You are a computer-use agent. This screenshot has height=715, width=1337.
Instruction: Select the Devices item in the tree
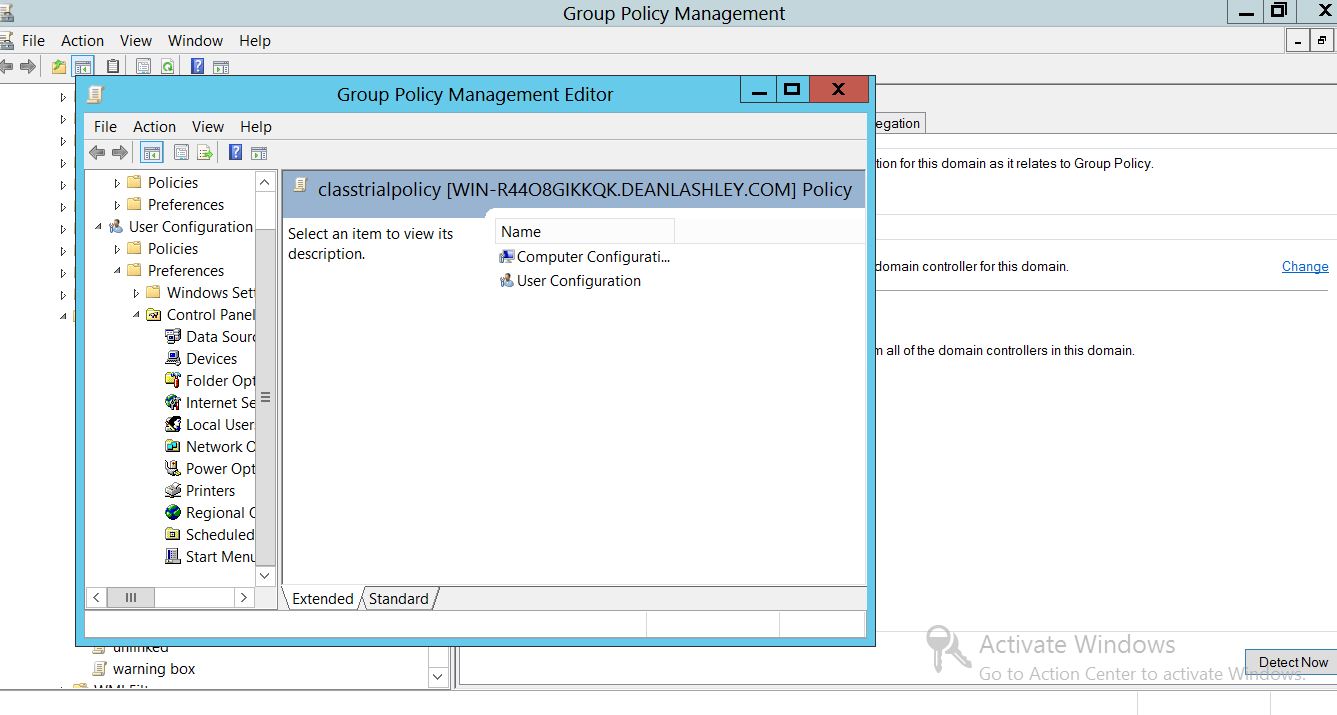pos(211,359)
